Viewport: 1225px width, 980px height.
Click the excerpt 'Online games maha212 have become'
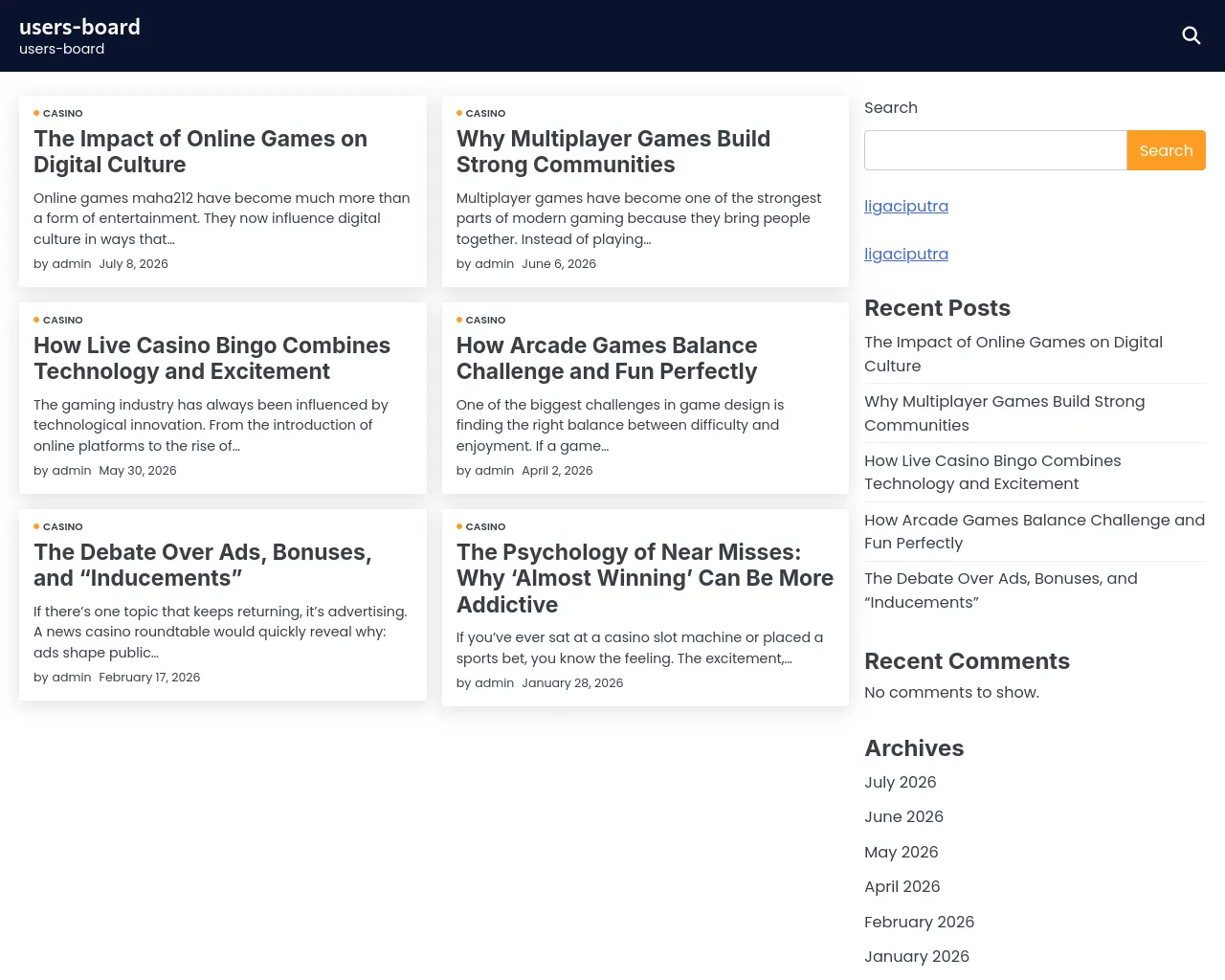[x=222, y=218]
